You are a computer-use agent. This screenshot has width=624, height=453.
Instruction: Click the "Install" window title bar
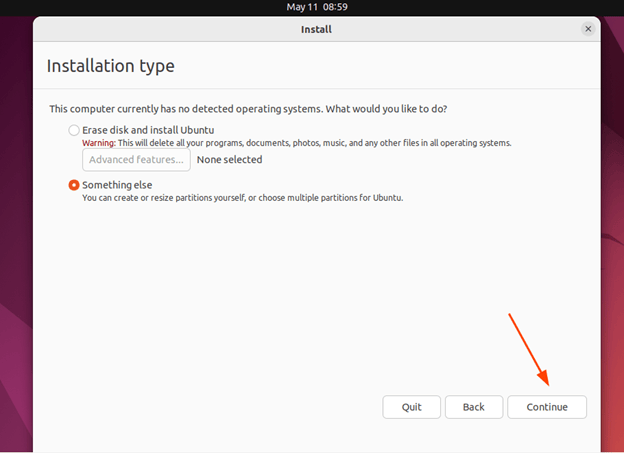click(316, 29)
